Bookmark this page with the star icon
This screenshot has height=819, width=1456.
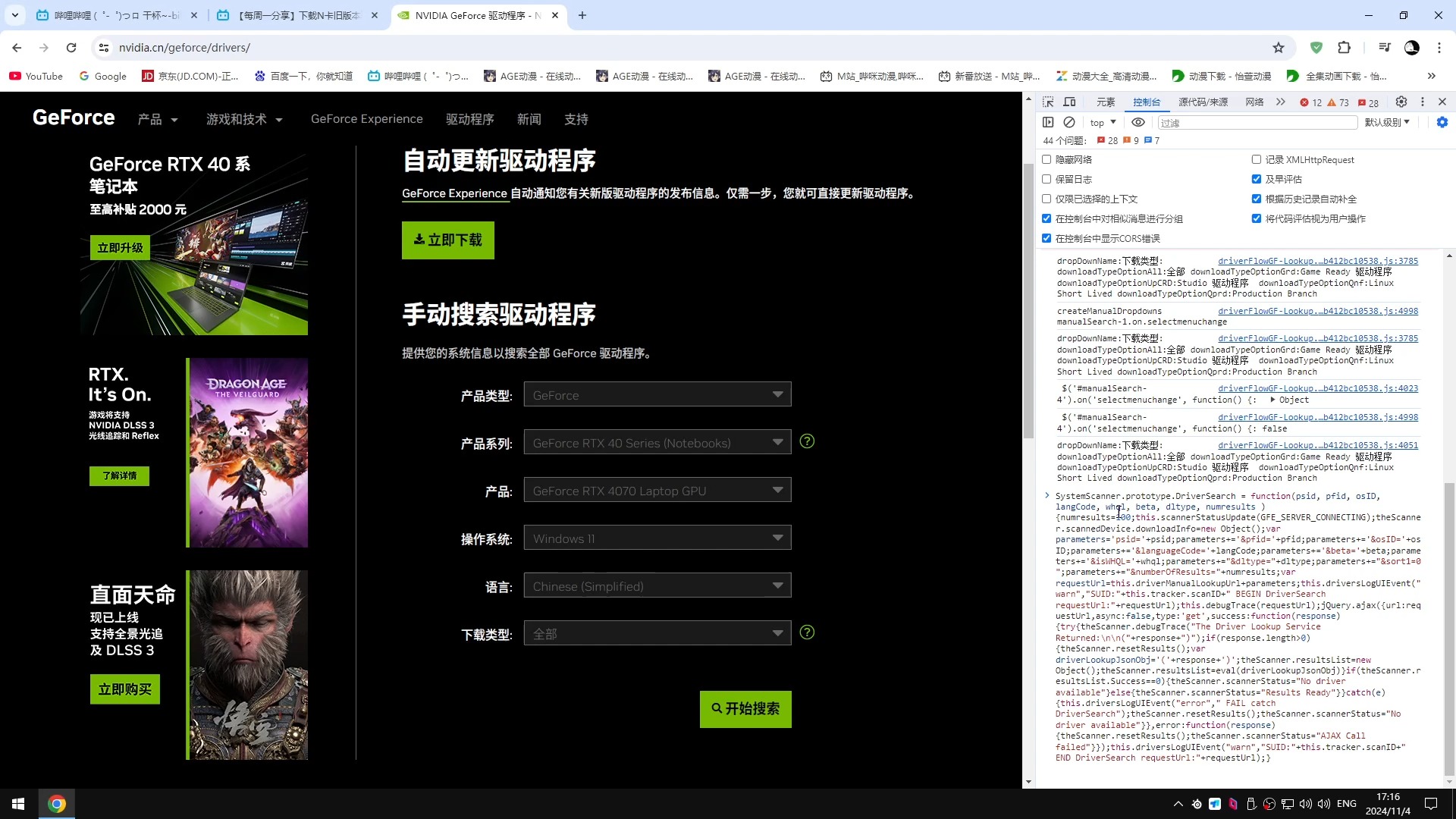1279,47
